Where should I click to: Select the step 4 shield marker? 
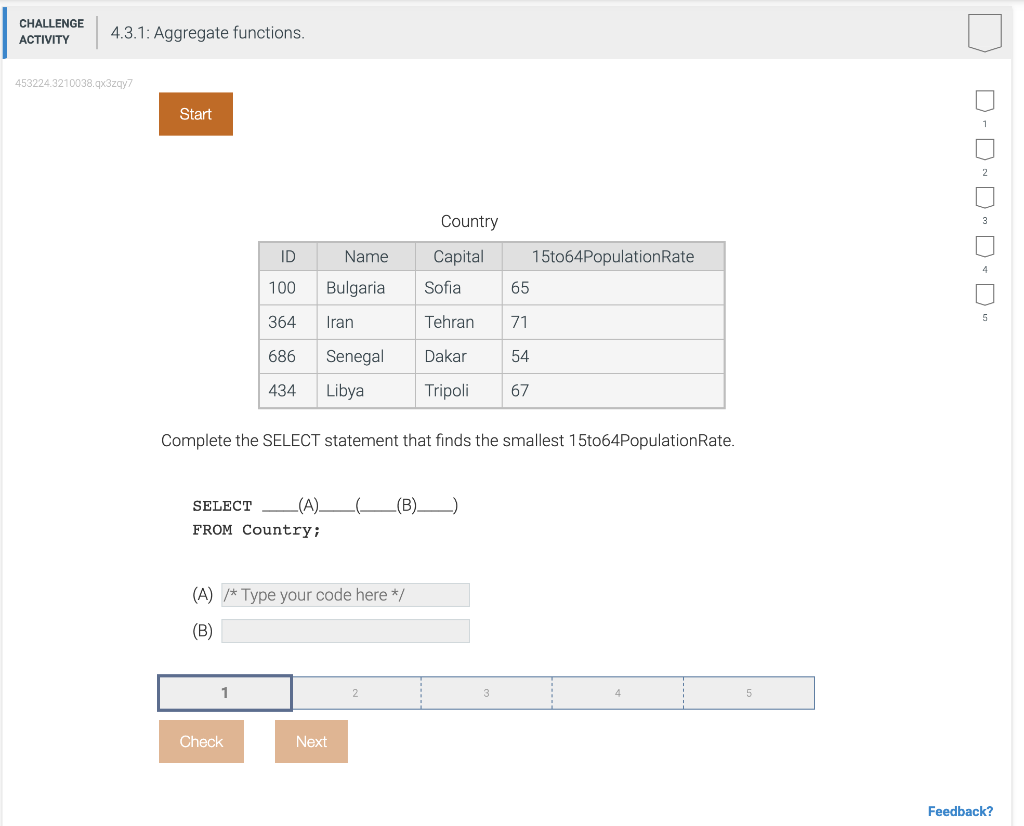point(984,245)
